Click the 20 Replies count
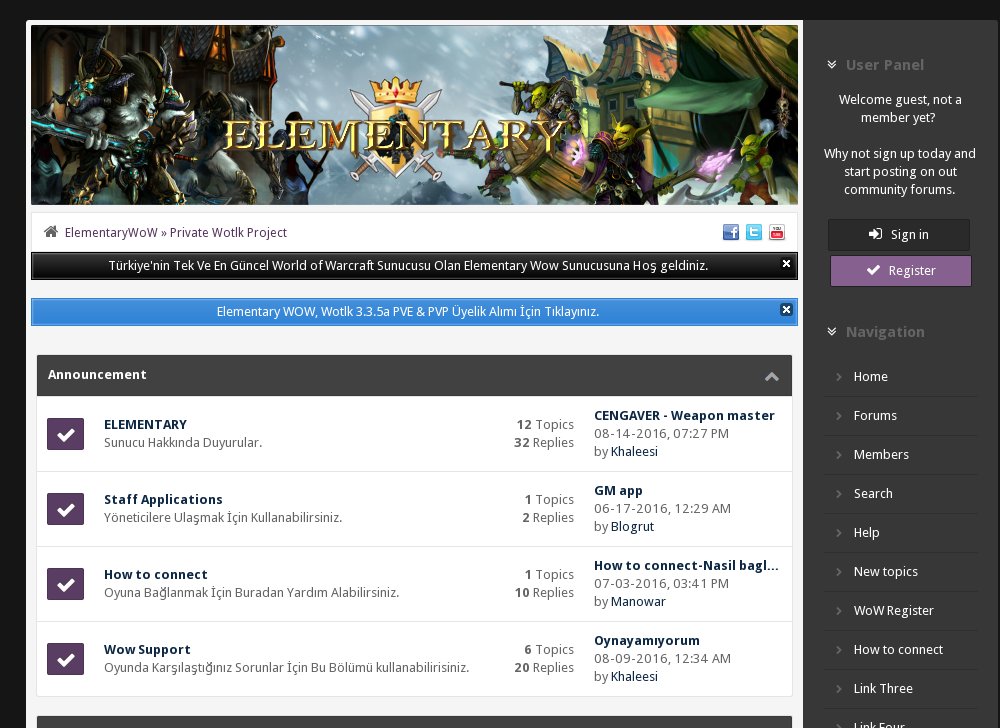Image resolution: width=1000 pixels, height=728 pixels. click(x=544, y=667)
